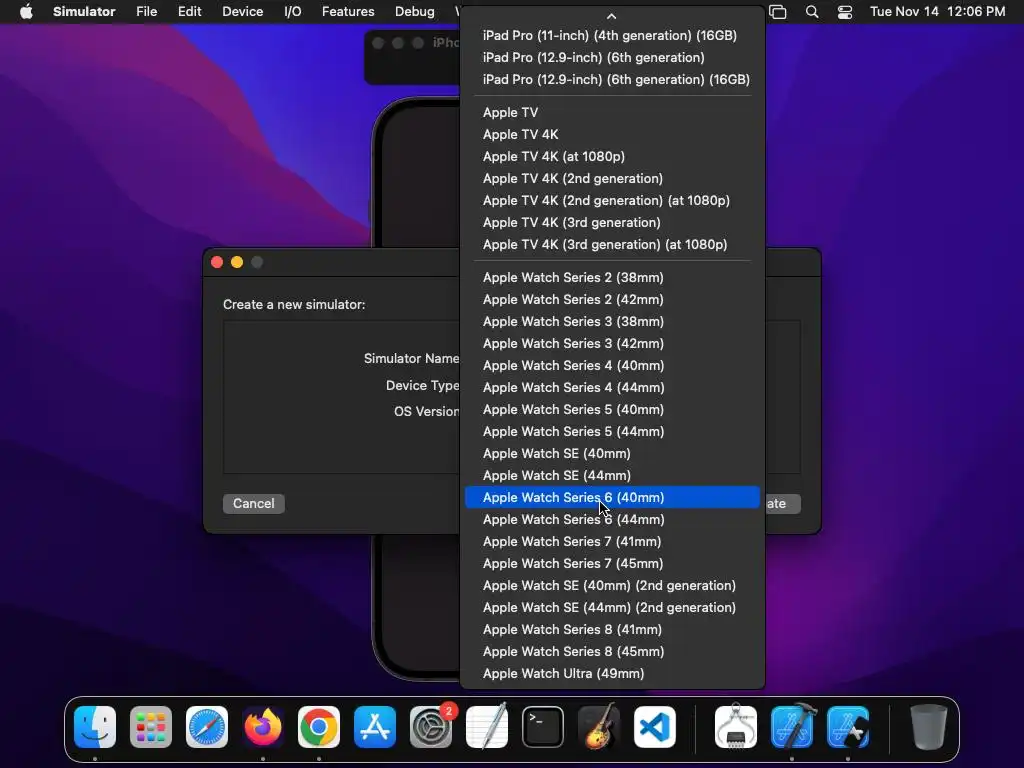Launch Firefox from the dock
1024x768 pixels.
pos(263,727)
